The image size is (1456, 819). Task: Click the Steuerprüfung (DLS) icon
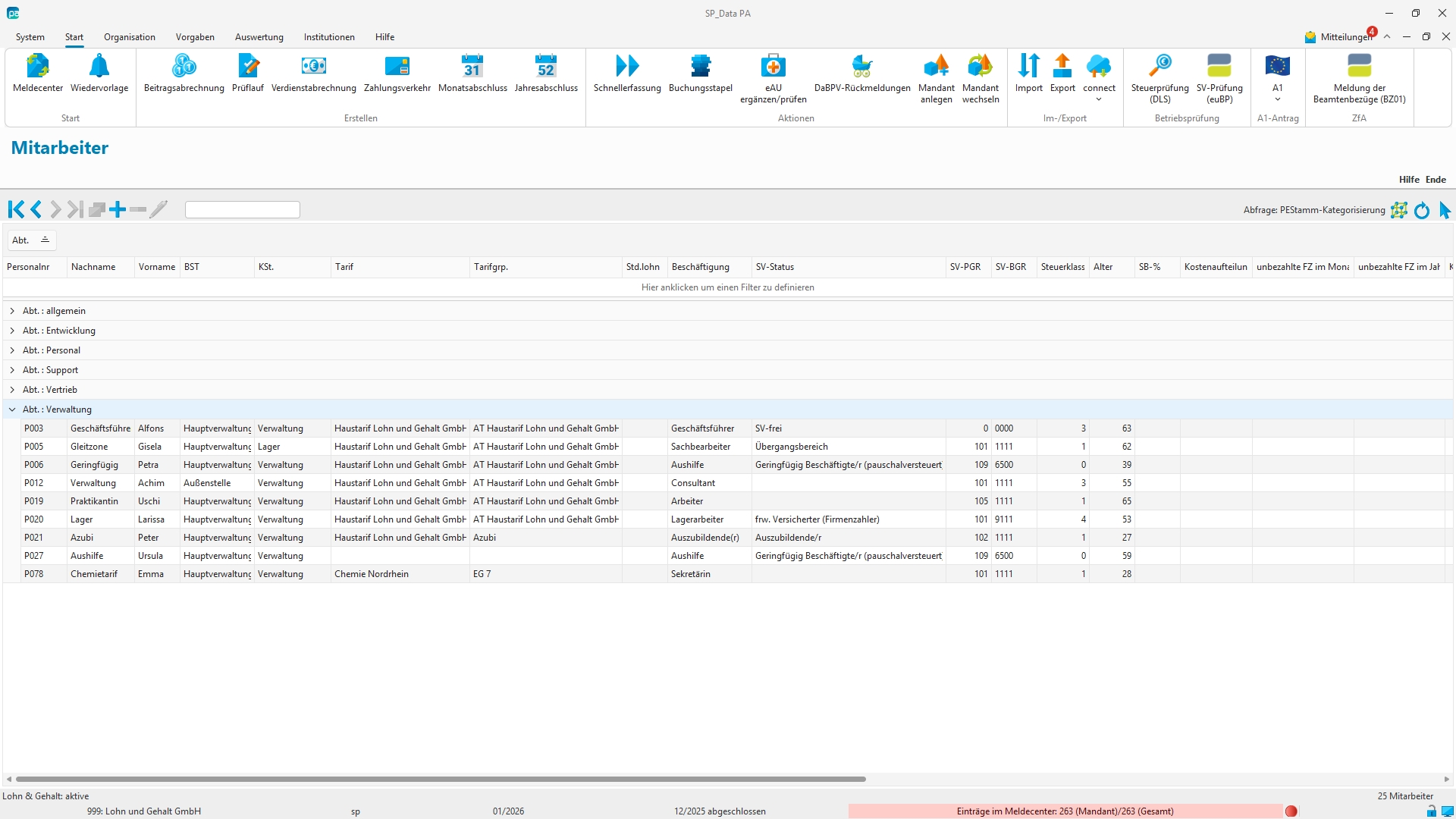[x=1159, y=67]
